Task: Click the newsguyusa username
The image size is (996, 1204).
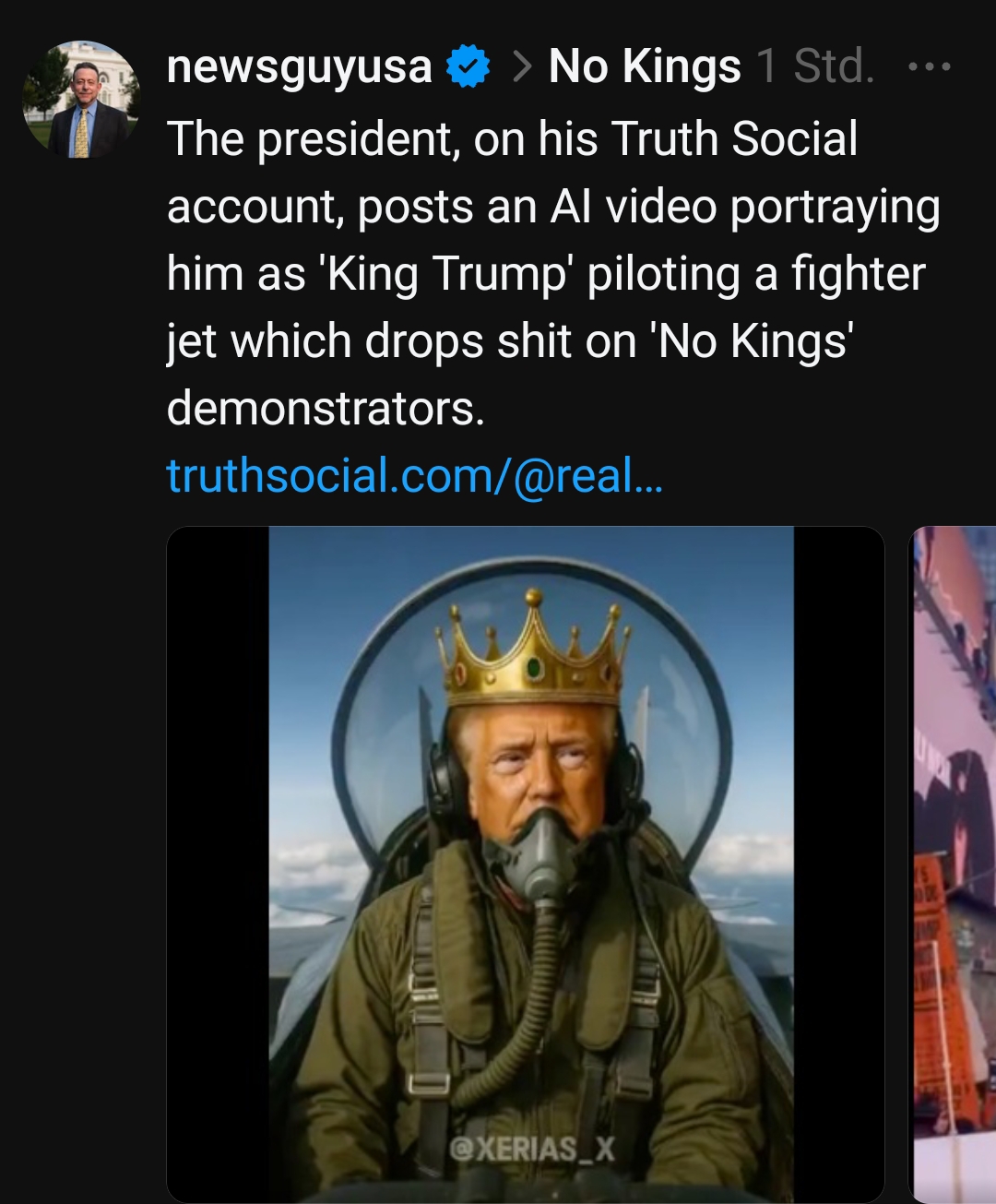Action: 300,66
